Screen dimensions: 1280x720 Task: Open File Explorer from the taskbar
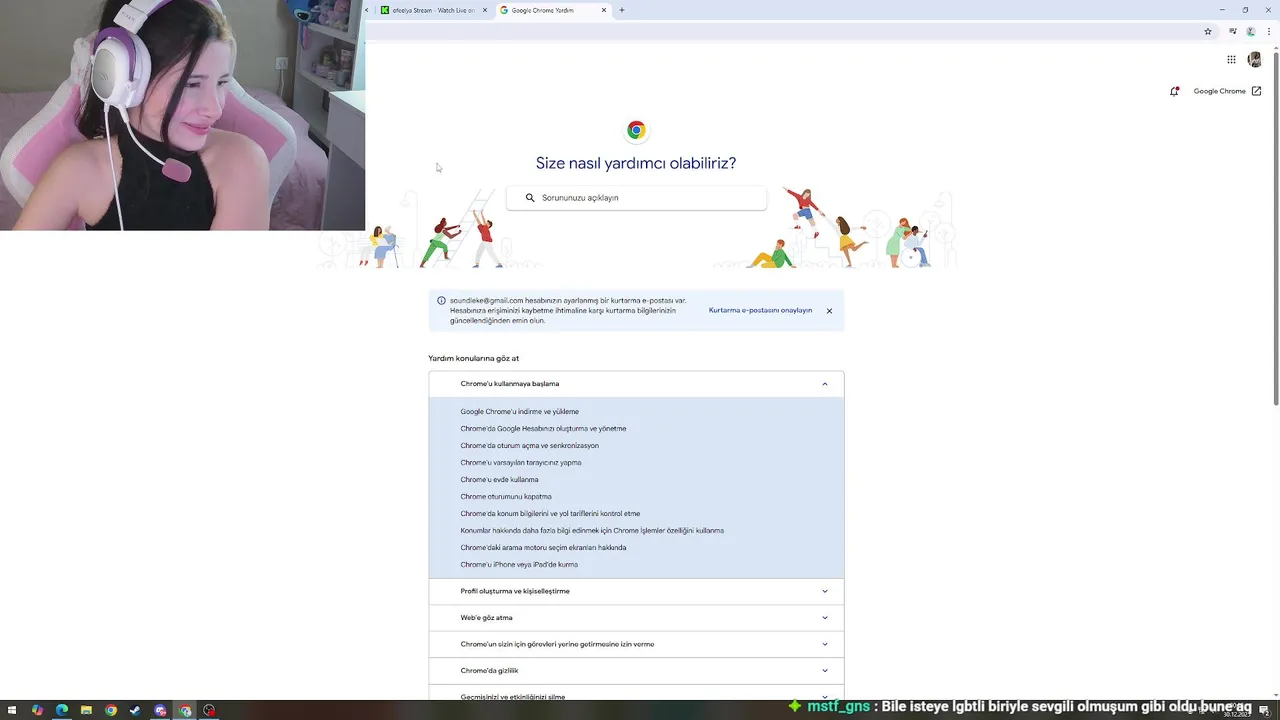pos(86,711)
